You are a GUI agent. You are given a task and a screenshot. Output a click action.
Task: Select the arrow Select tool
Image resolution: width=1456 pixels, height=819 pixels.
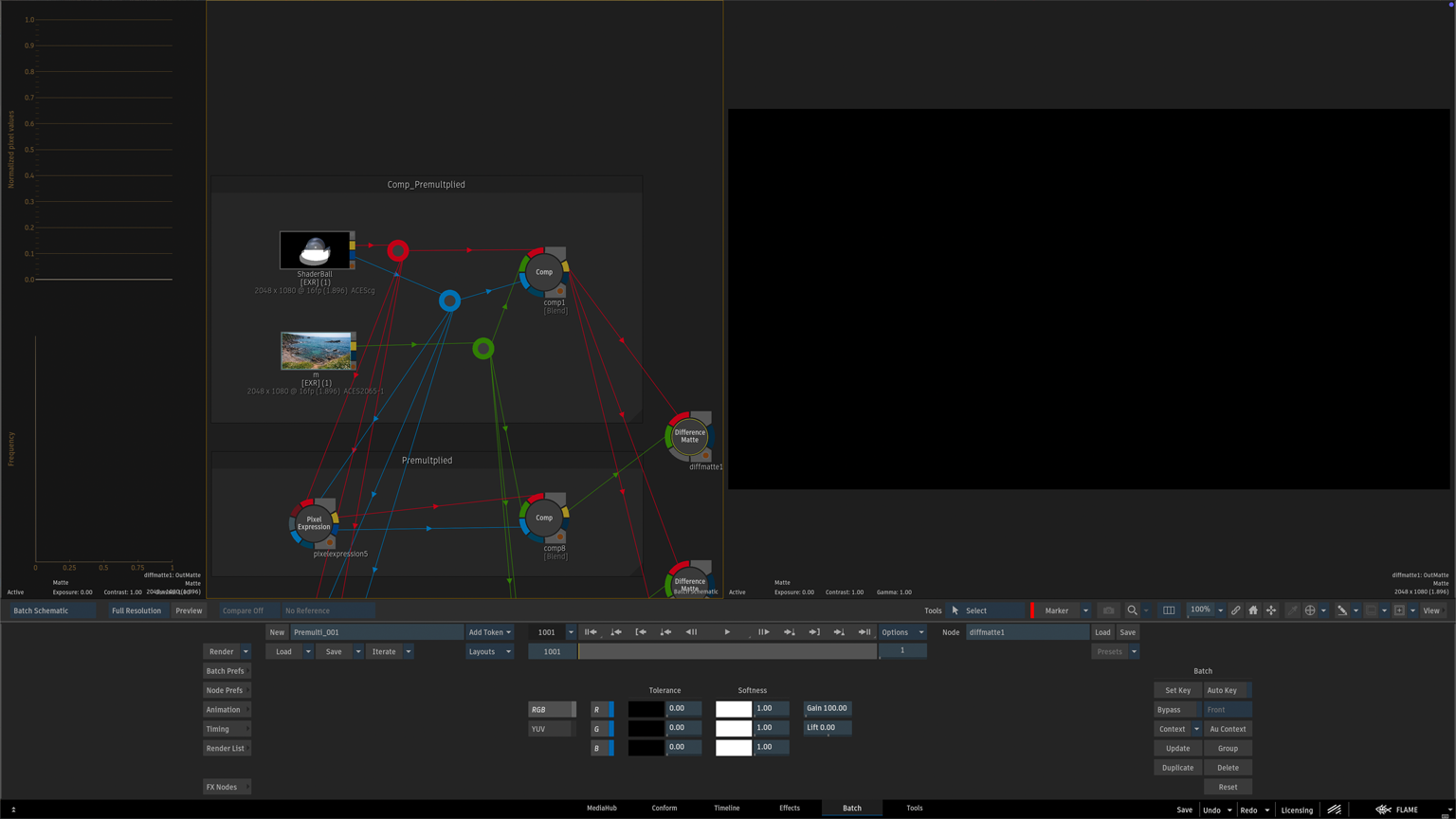pos(986,610)
